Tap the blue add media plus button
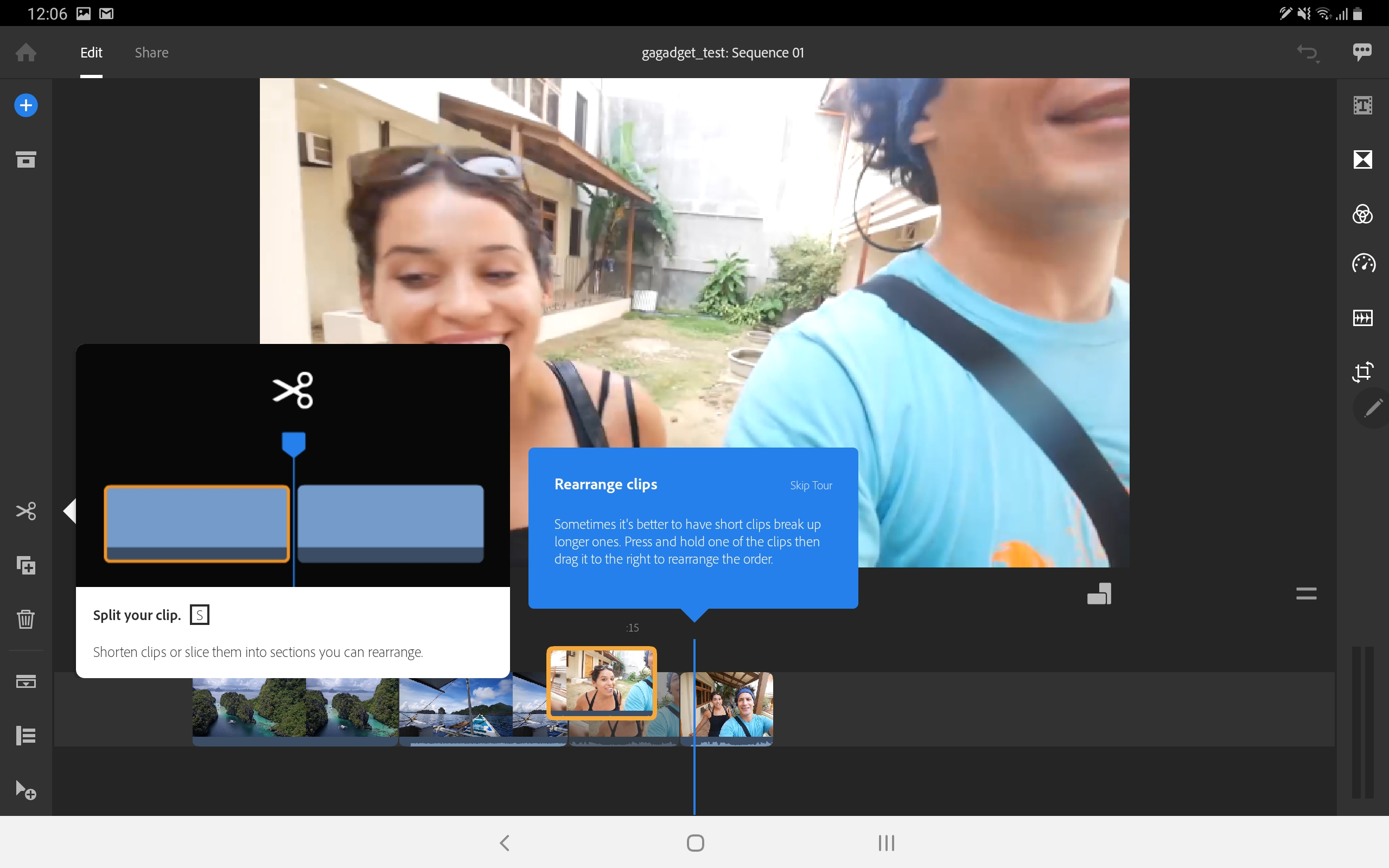 26,106
